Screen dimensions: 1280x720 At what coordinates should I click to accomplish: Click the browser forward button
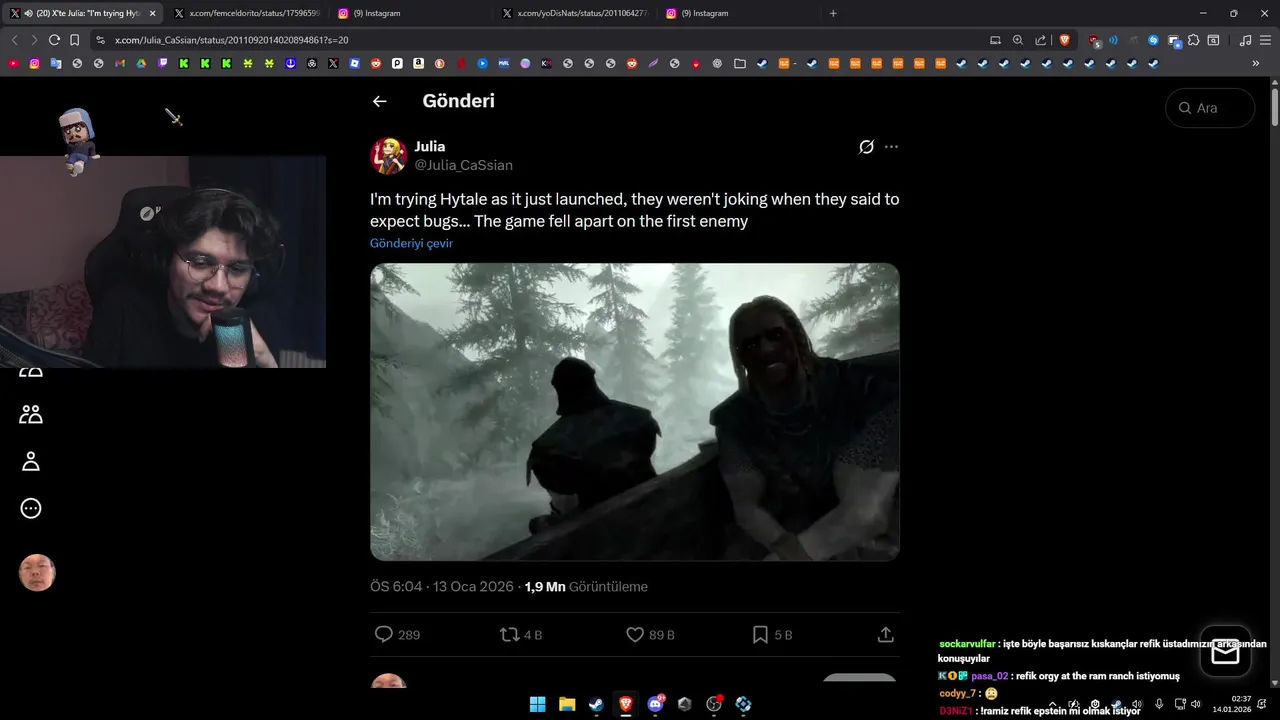click(34, 40)
